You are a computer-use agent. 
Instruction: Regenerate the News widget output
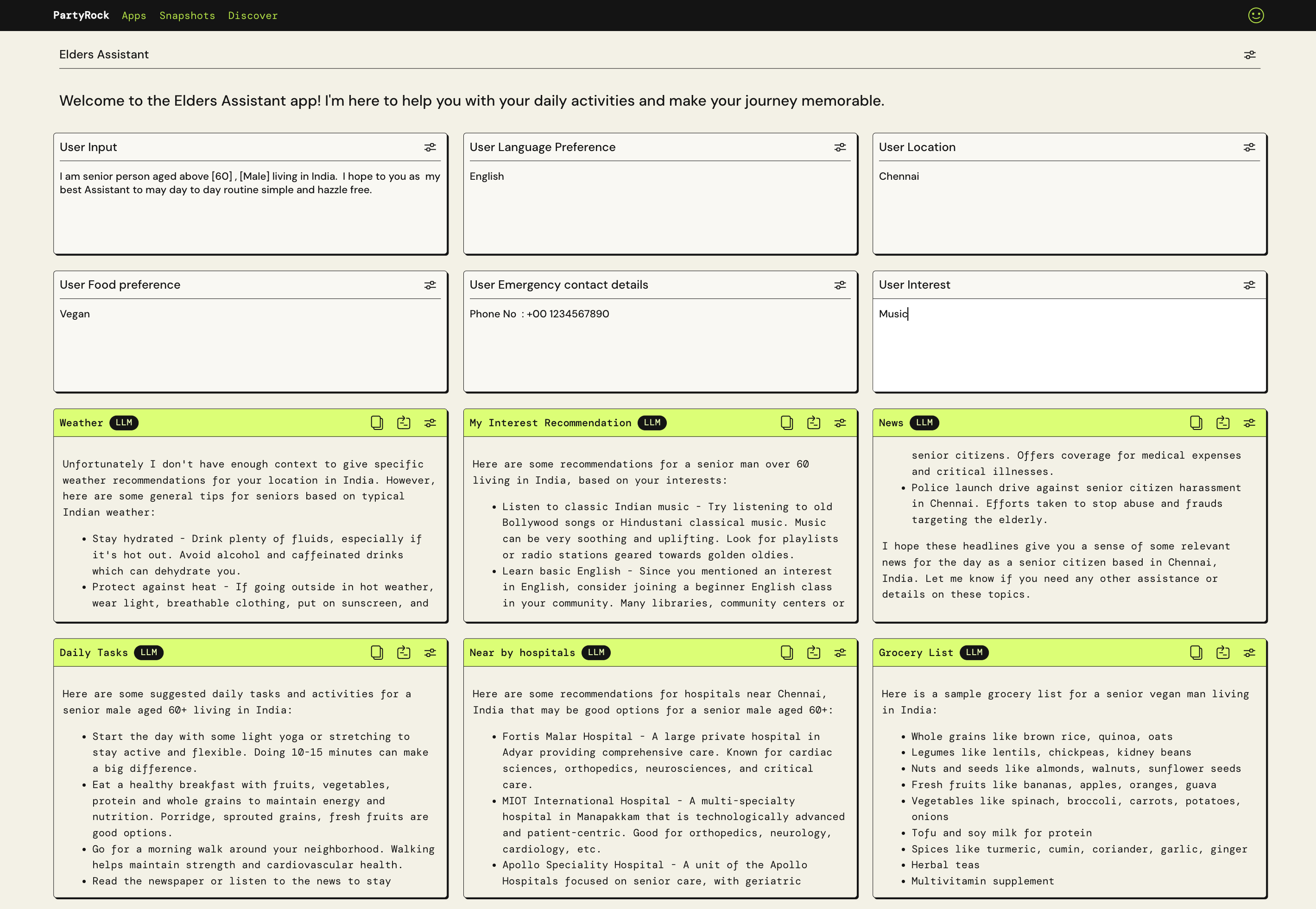(x=1222, y=423)
